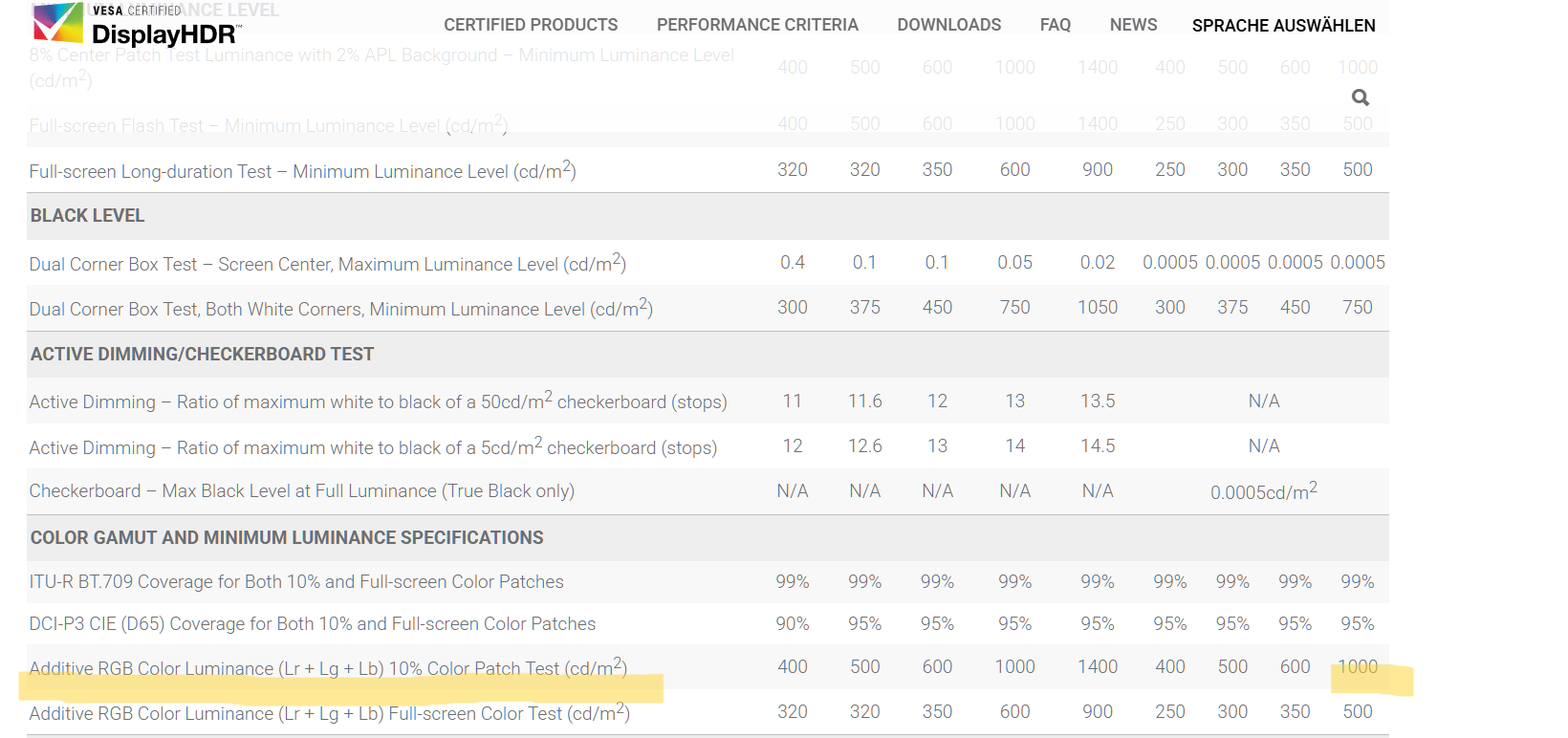Open the News section
The image size is (1568, 738).
point(1134,25)
